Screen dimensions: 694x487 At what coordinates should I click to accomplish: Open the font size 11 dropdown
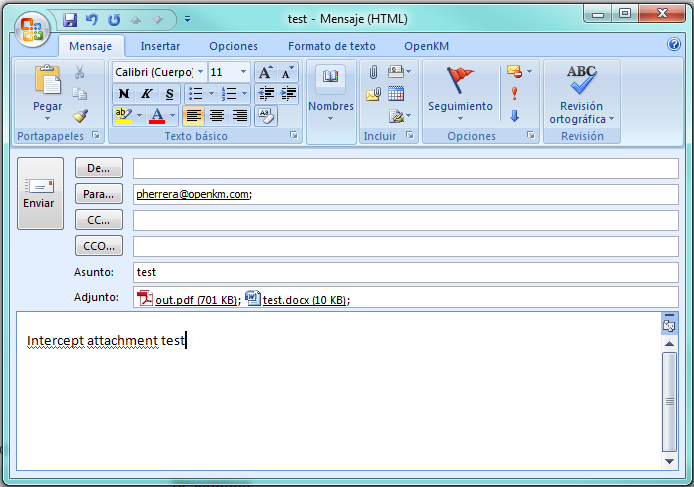tap(243, 72)
